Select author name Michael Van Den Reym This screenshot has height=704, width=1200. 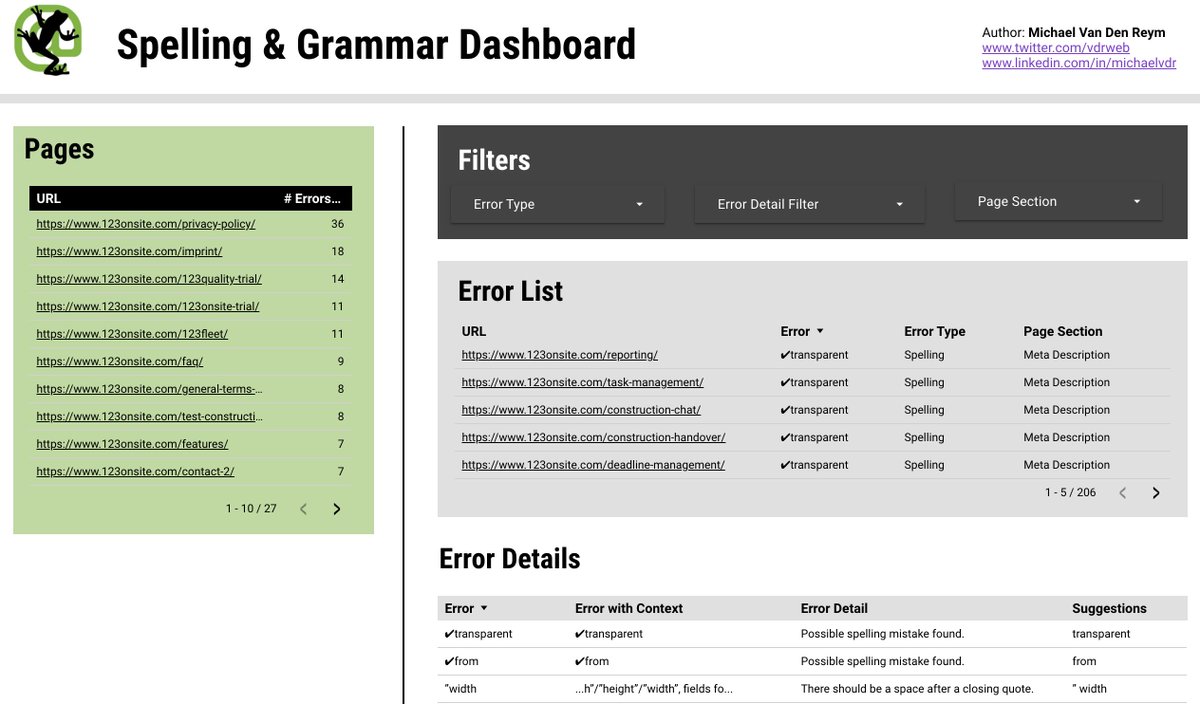coord(1096,33)
